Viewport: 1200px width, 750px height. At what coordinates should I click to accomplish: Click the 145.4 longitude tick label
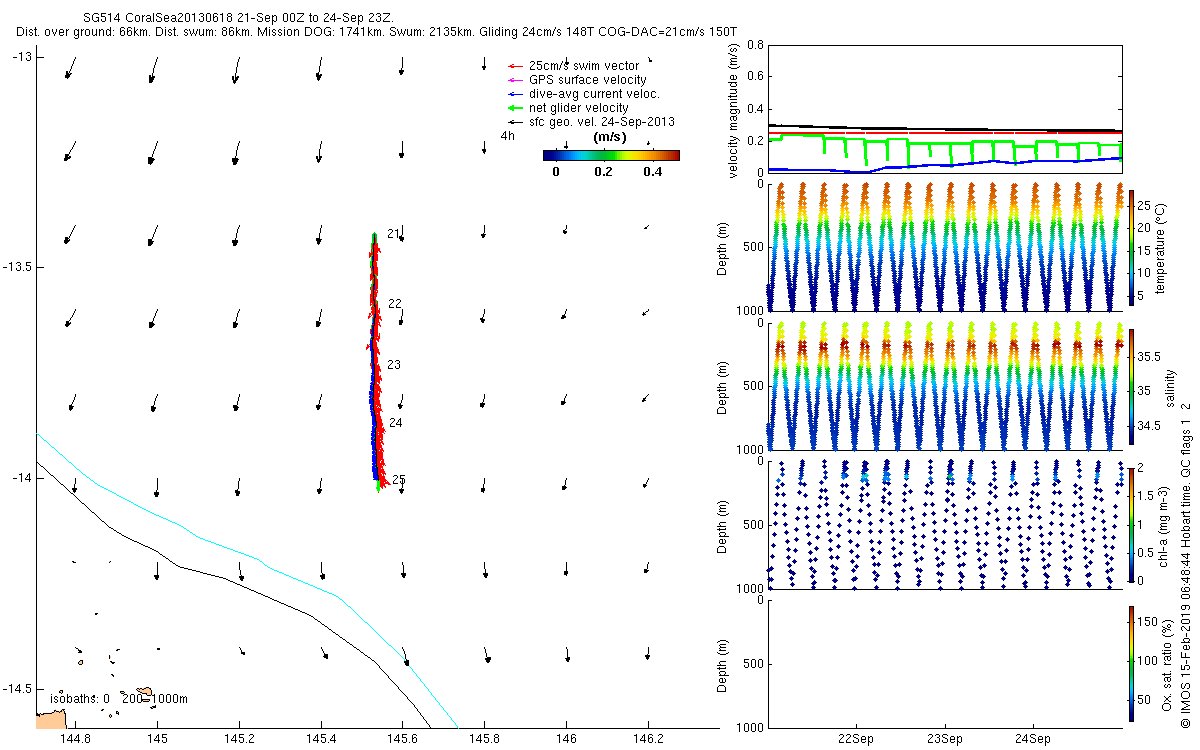coord(321,739)
